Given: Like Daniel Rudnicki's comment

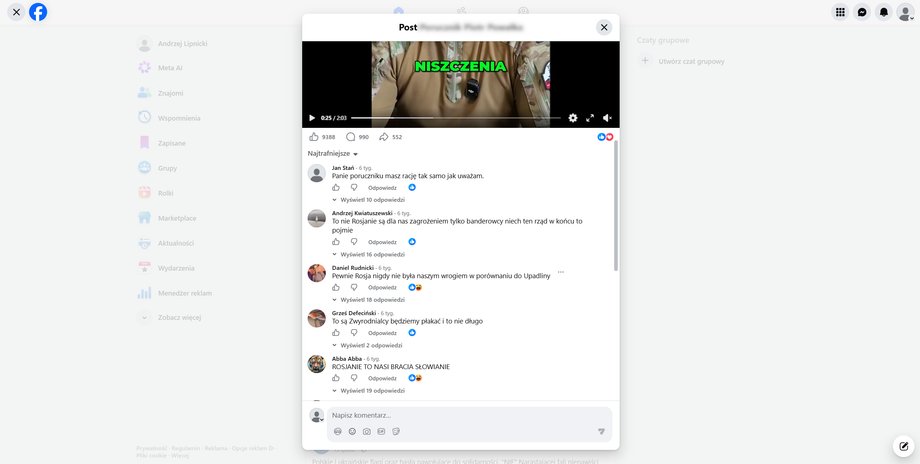Looking at the screenshot, I should tap(336, 287).
